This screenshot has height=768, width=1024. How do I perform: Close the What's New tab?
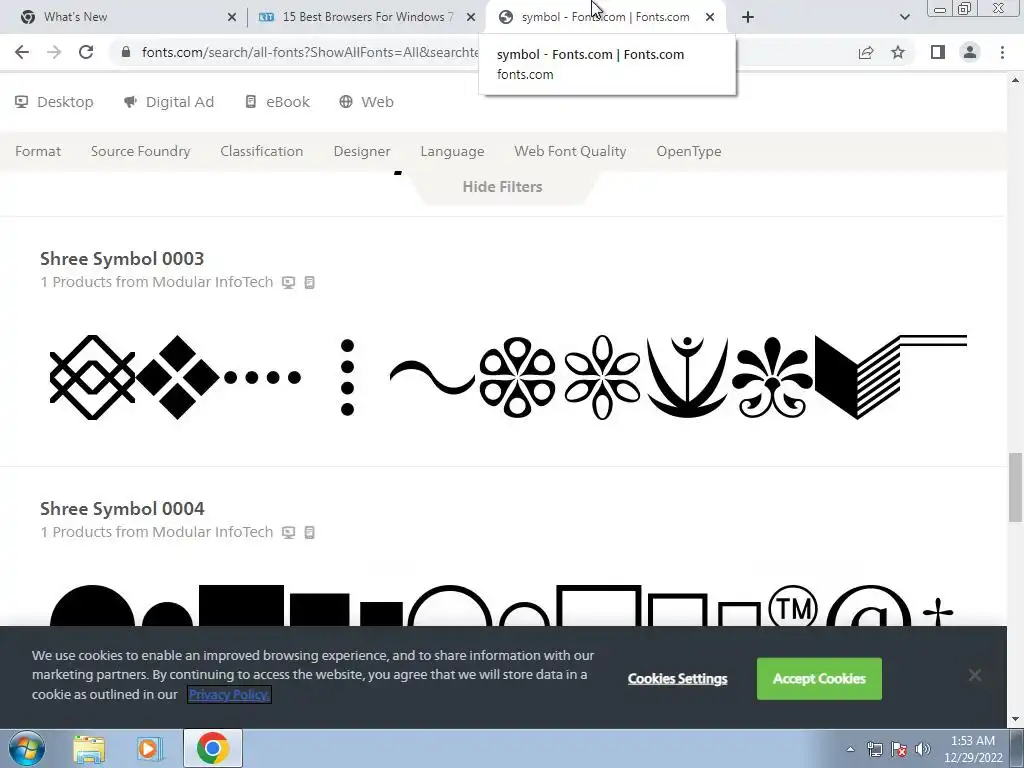pos(232,17)
